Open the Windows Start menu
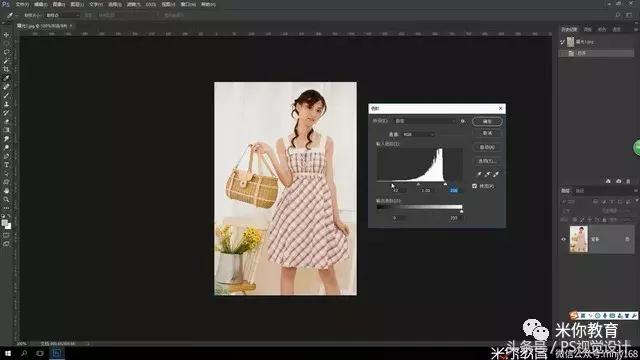The image size is (640, 360). (7, 353)
